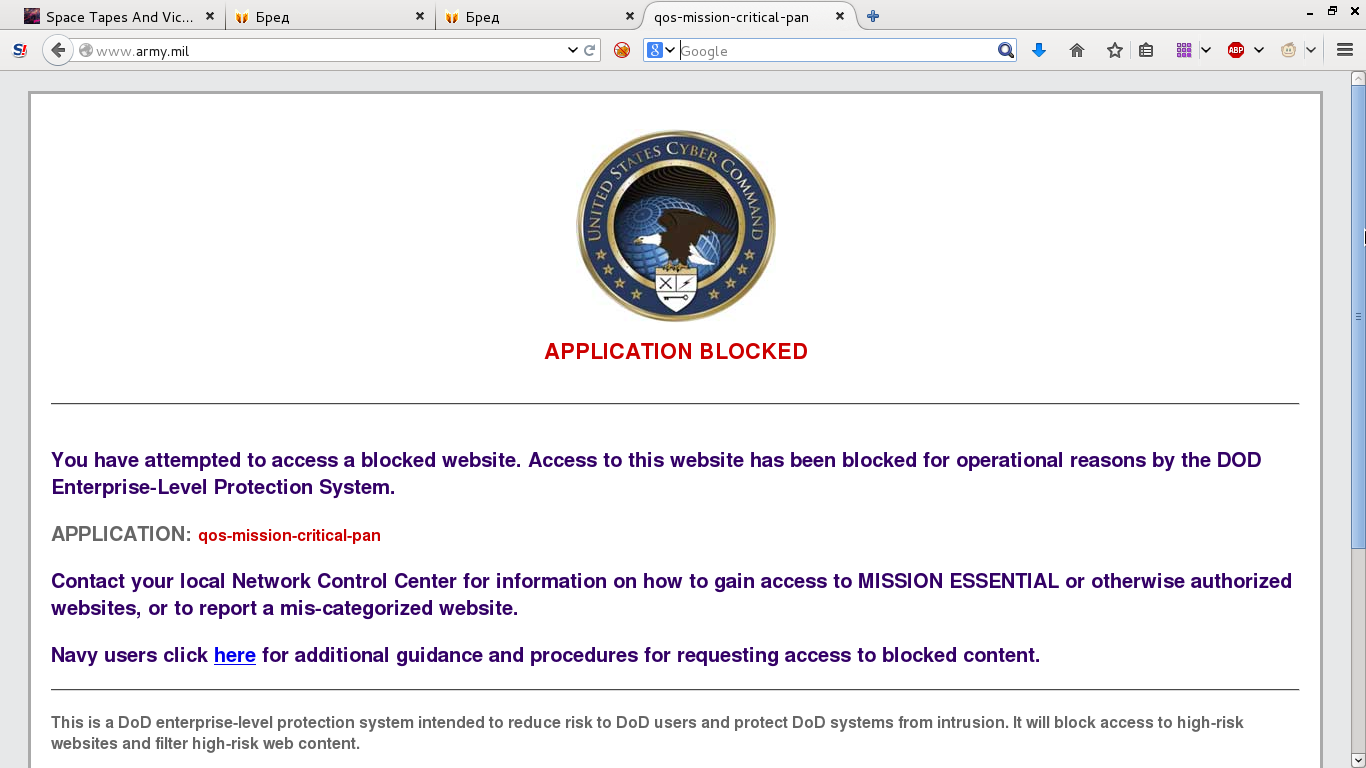Viewport: 1366px width, 768px height.
Task: Expand the purple grid icon dropdown arrow
Action: [x=1206, y=50]
